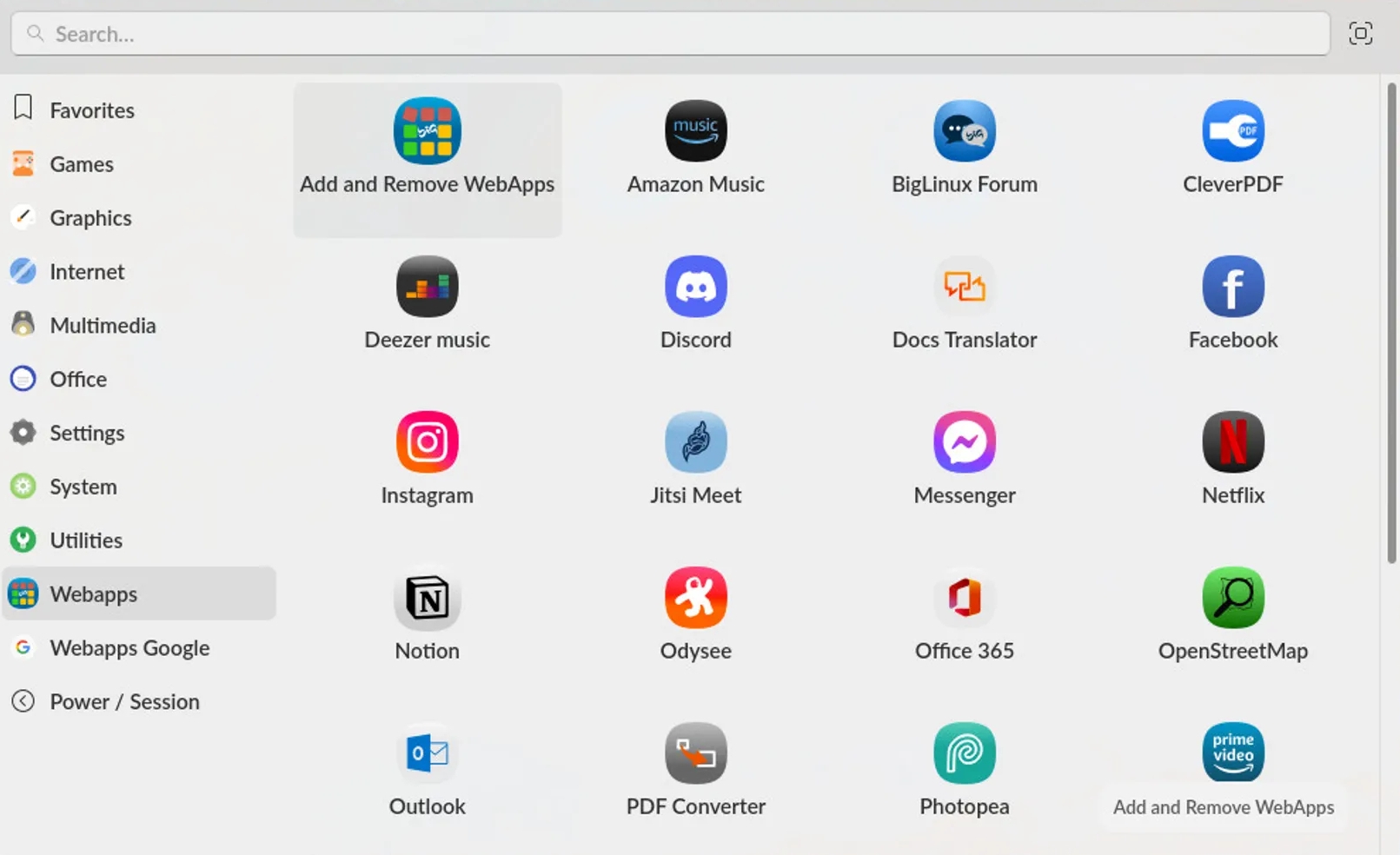1400x855 pixels.
Task: Open the Netflix webapp
Action: [1232, 459]
